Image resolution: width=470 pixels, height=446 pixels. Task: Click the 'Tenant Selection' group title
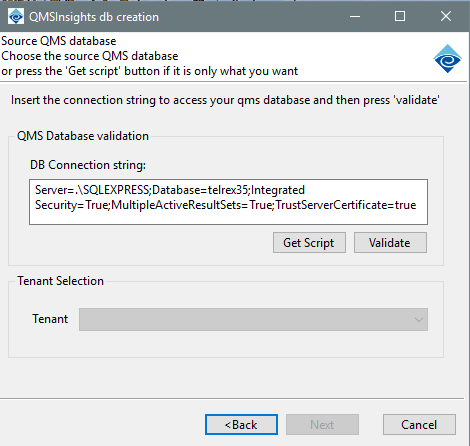point(61,281)
